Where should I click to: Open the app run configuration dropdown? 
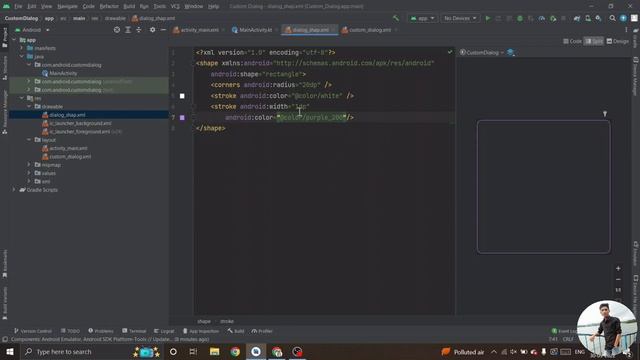click(x=422, y=18)
